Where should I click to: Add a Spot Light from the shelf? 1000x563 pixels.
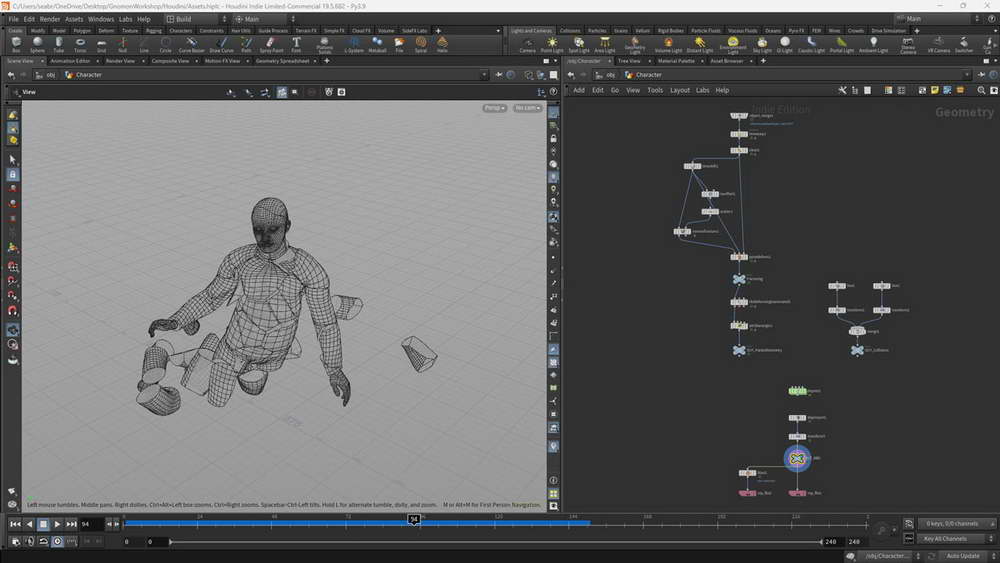point(579,45)
